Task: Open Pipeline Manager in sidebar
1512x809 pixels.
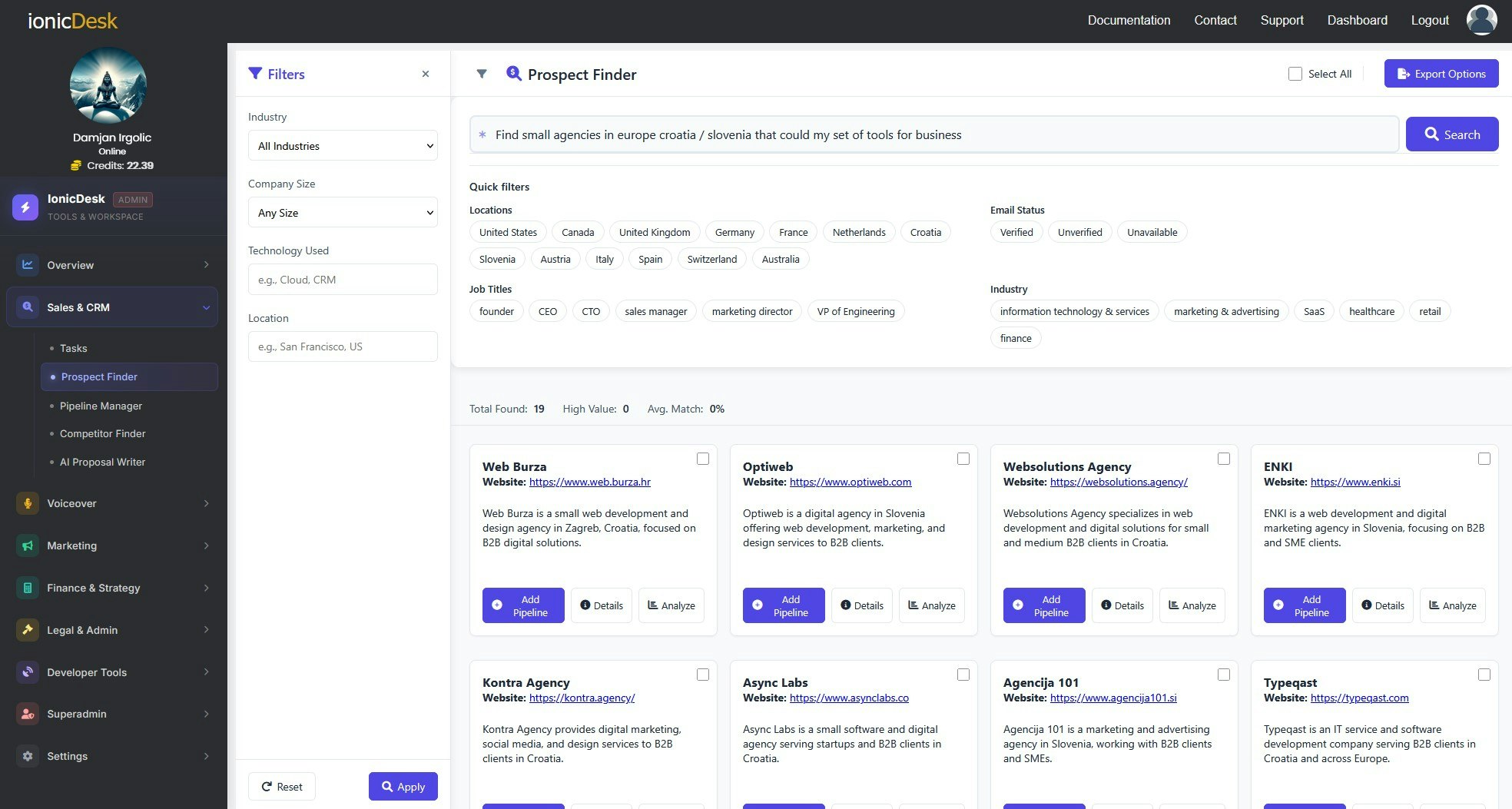Action: [x=101, y=406]
